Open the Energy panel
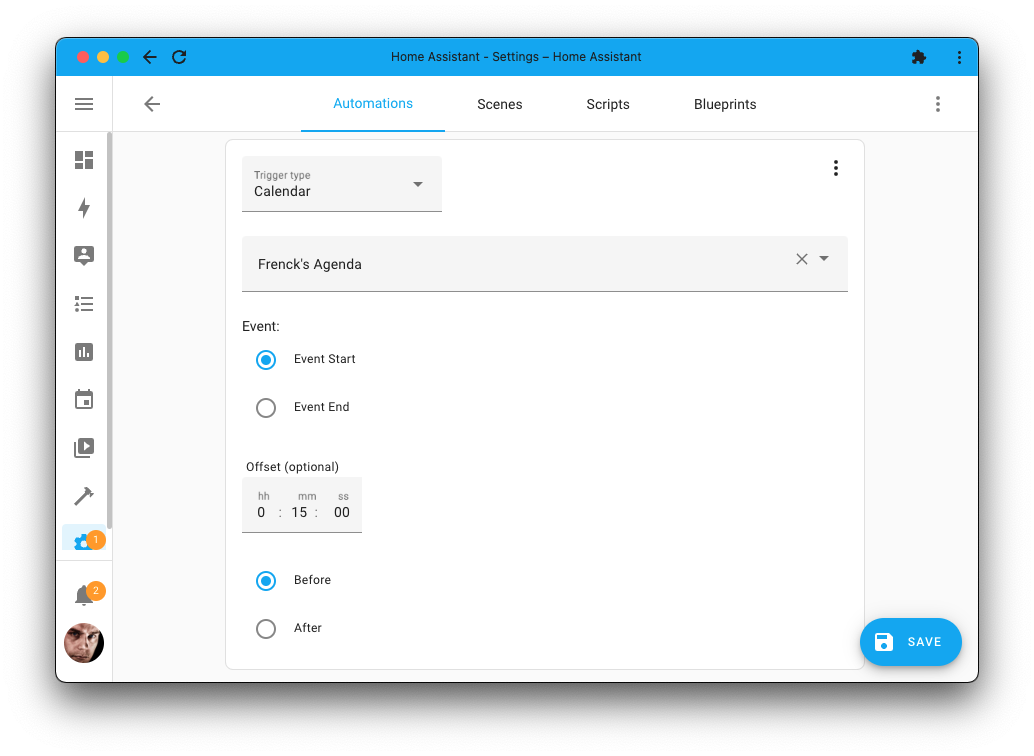The image size is (1034, 756). point(84,208)
